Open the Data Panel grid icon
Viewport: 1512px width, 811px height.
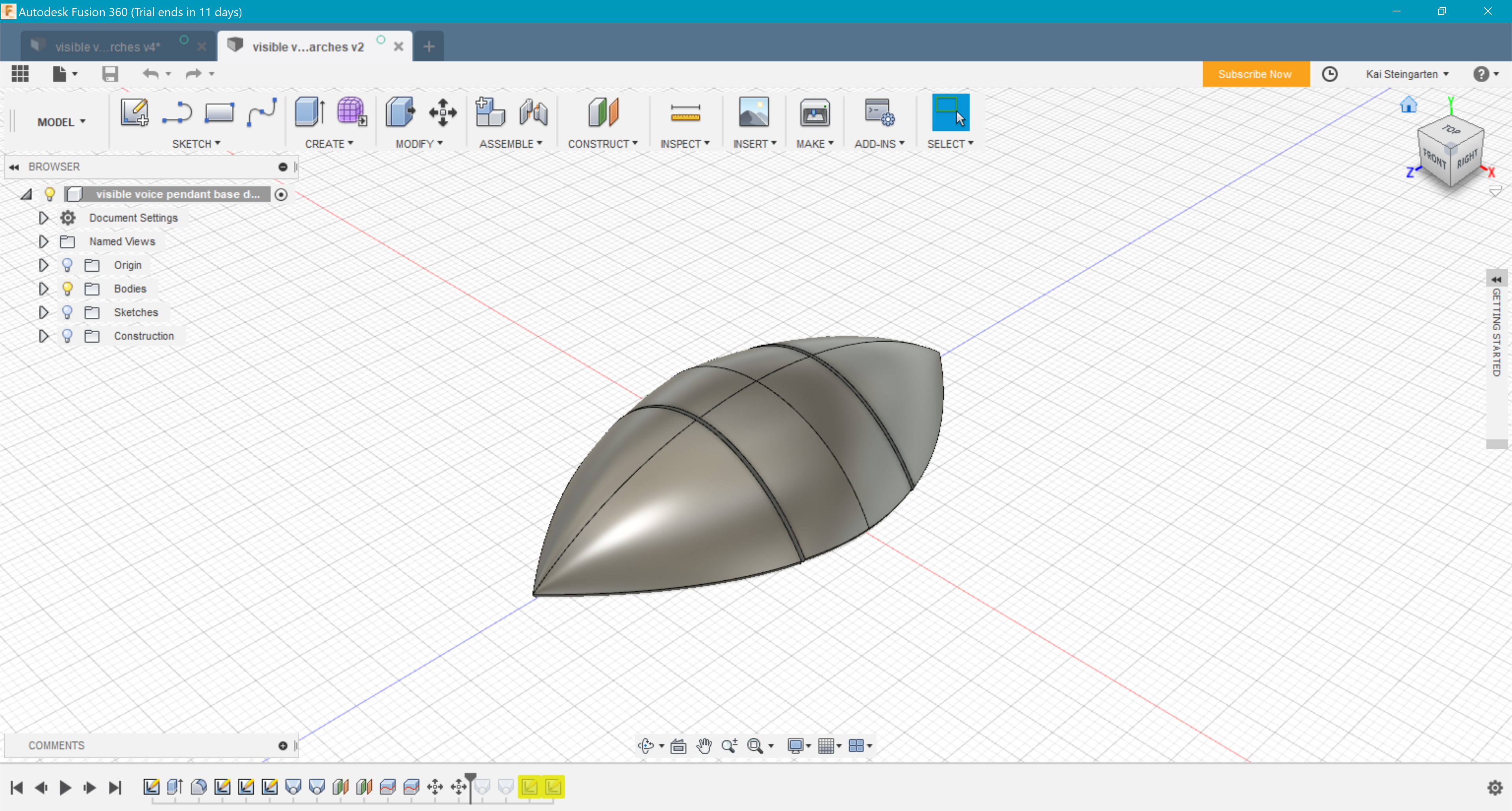(x=20, y=73)
